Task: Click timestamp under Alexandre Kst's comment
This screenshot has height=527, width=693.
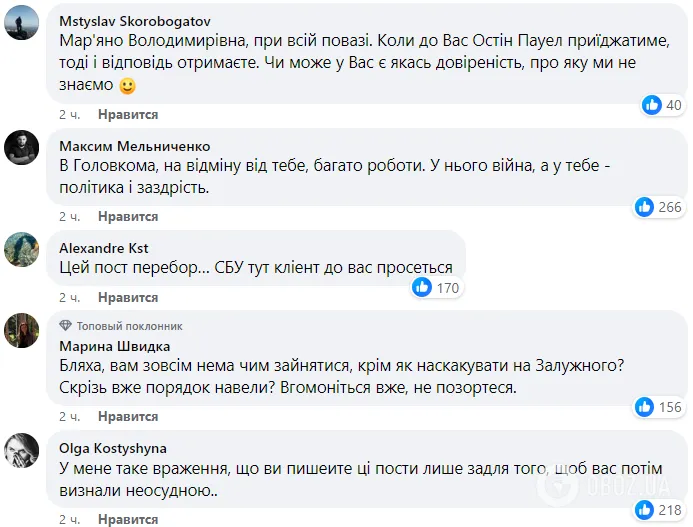Action: (x=69, y=297)
